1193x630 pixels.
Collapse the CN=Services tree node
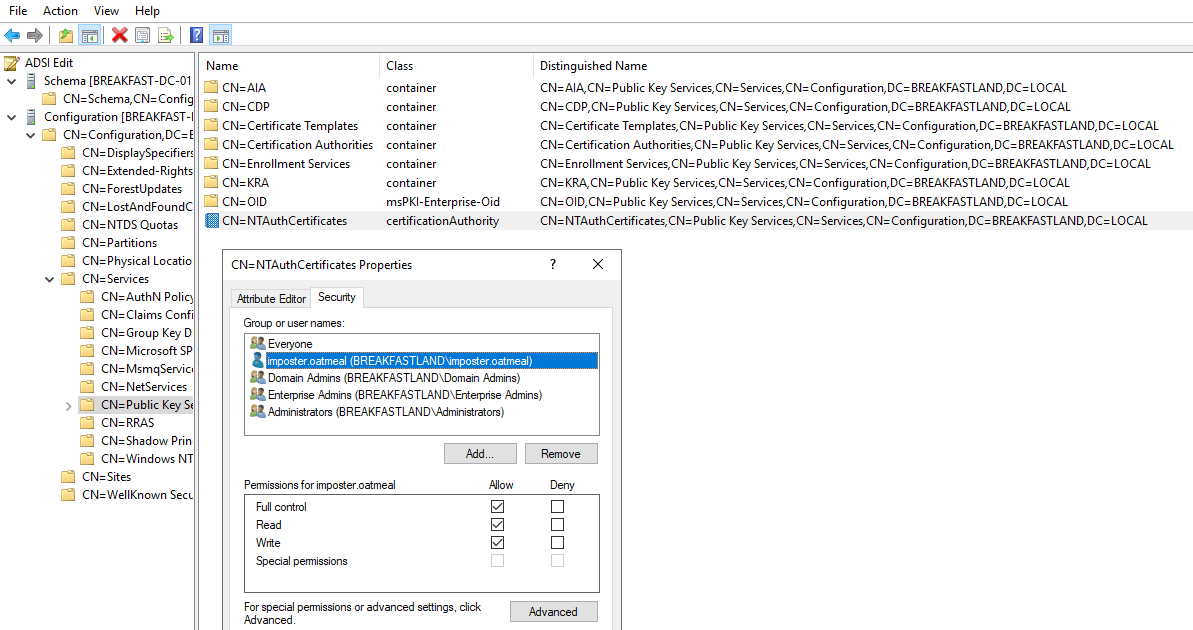coord(50,279)
